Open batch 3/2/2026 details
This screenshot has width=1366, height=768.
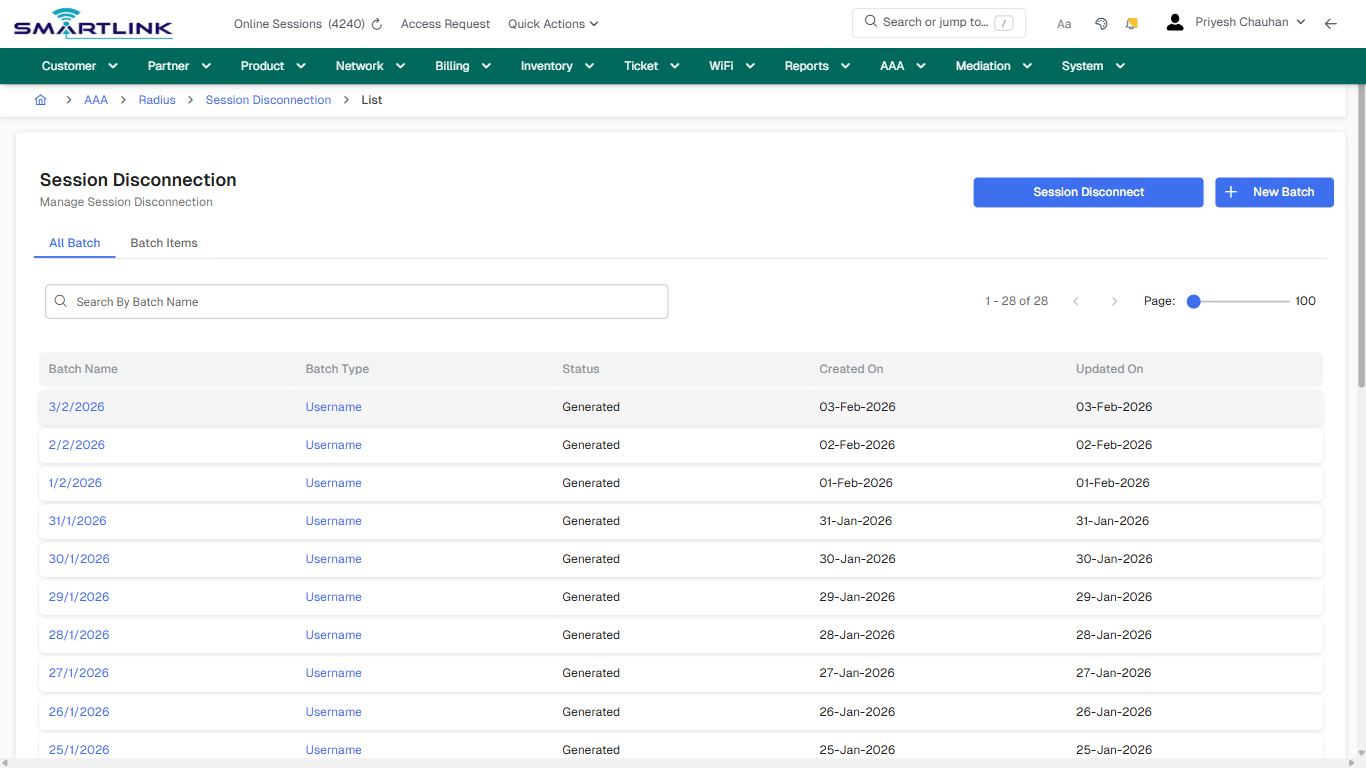[76, 407]
